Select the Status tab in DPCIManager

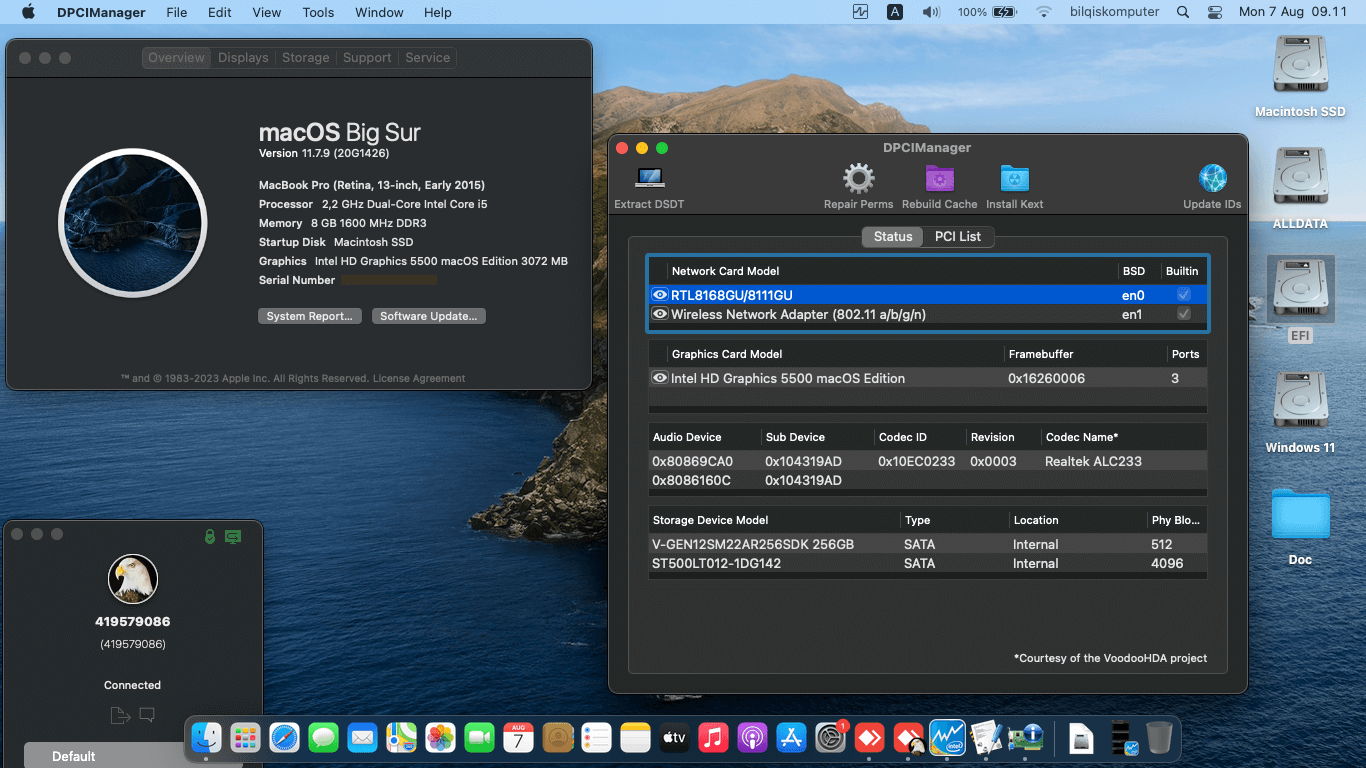click(x=893, y=236)
